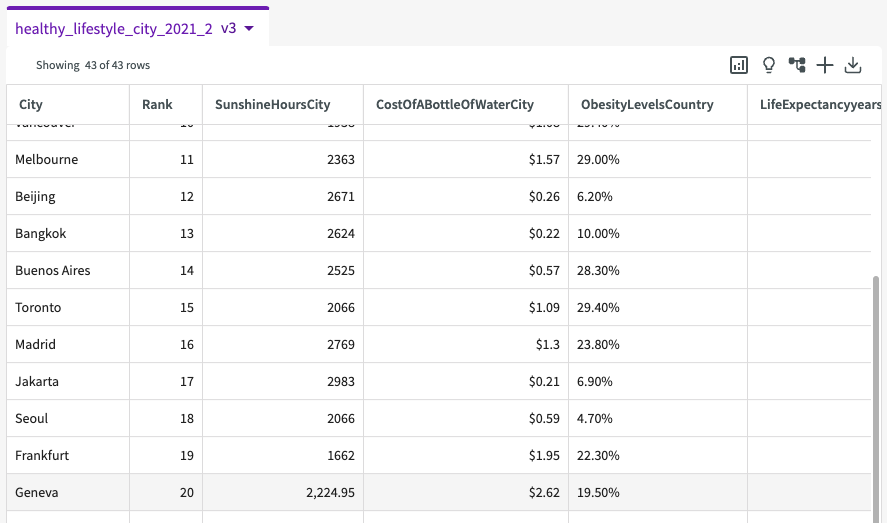Open the dataset version dropdown arrow
The height and width of the screenshot is (523, 887).
pos(249,28)
